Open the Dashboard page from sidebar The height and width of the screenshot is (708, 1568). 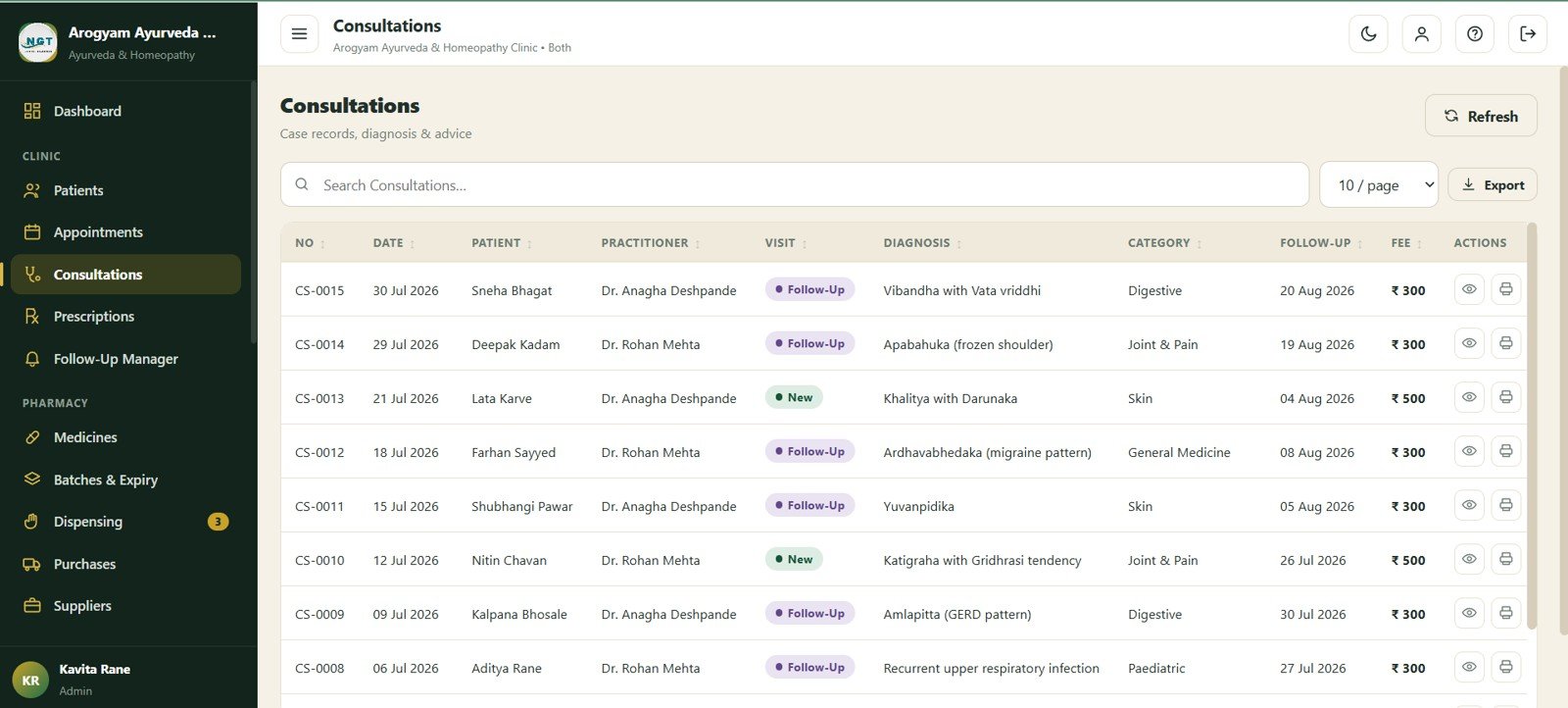[125, 111]
